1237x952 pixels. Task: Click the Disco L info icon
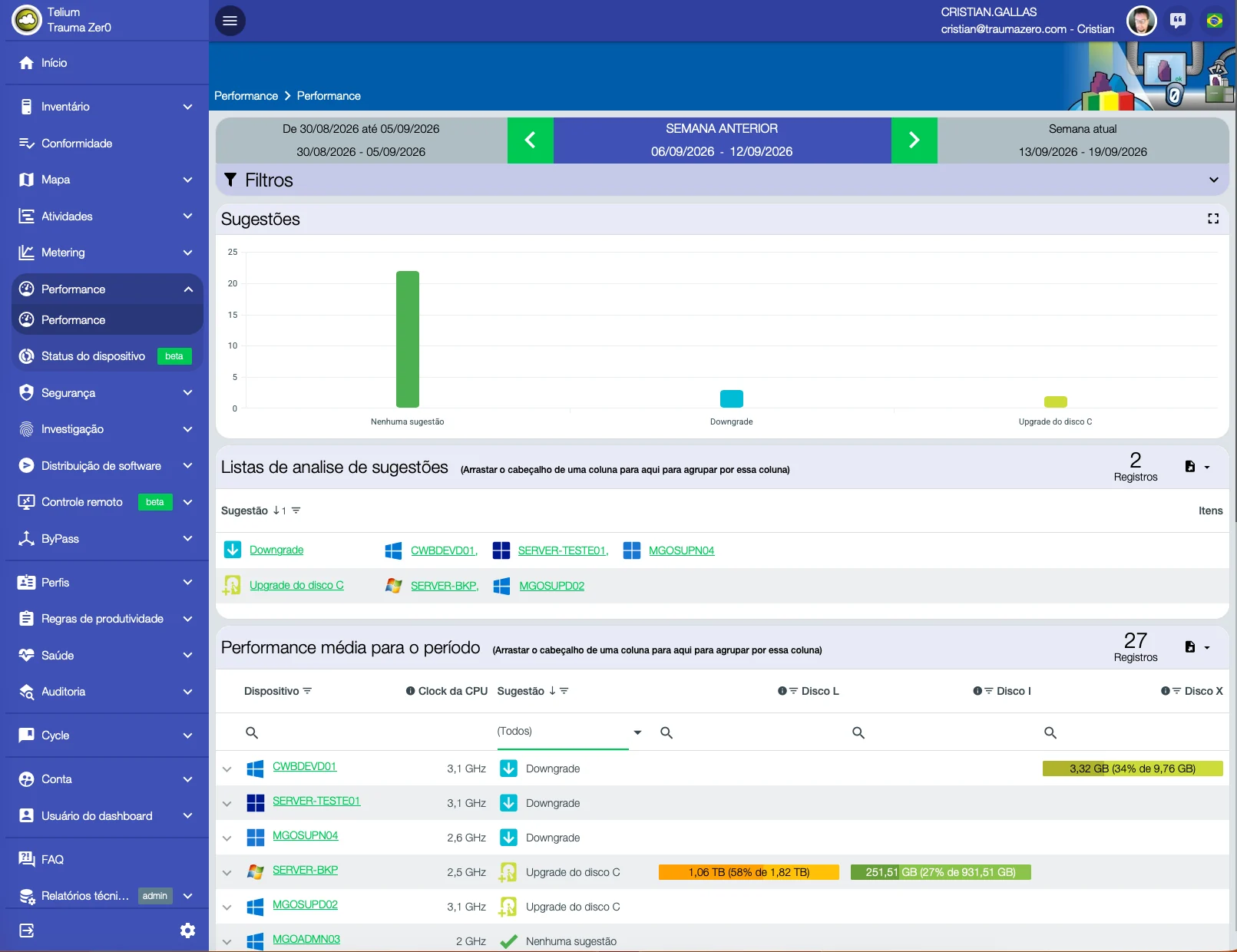coord(782,691)
